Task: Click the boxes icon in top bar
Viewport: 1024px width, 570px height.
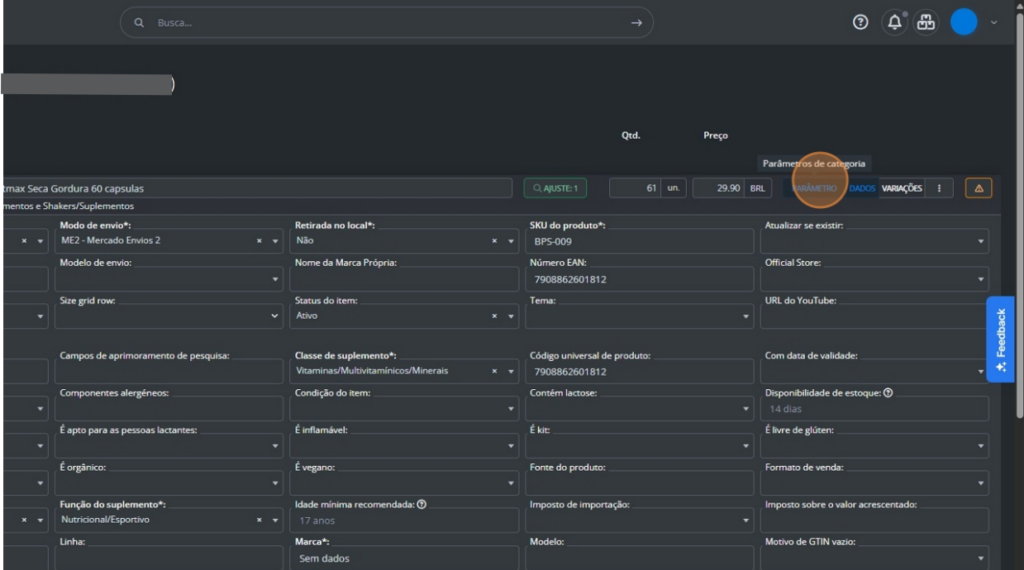Action: tap(926, 22)
